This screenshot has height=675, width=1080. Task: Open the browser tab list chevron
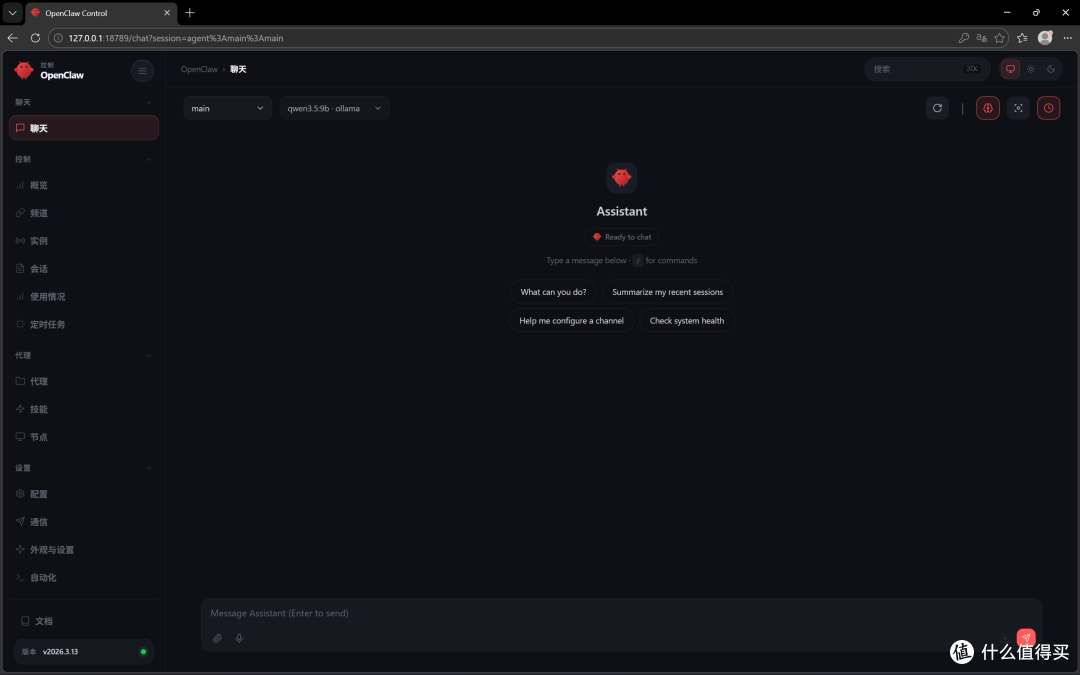coord(12,12)
